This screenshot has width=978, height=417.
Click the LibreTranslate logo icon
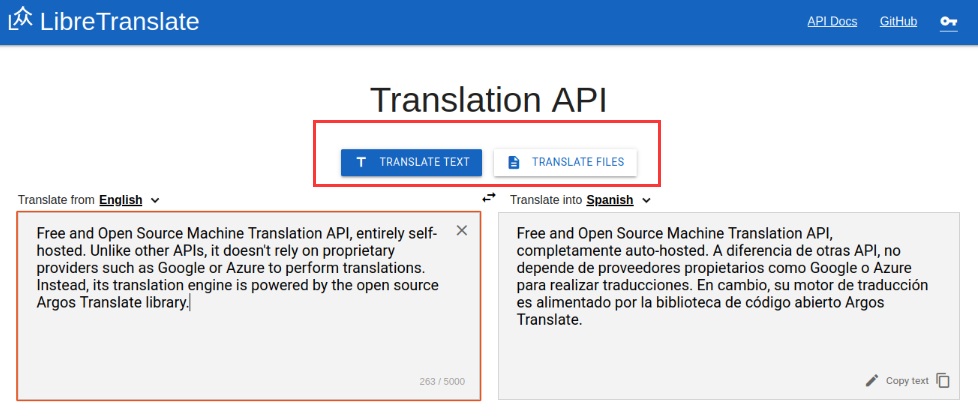click(x=20, y=20)
